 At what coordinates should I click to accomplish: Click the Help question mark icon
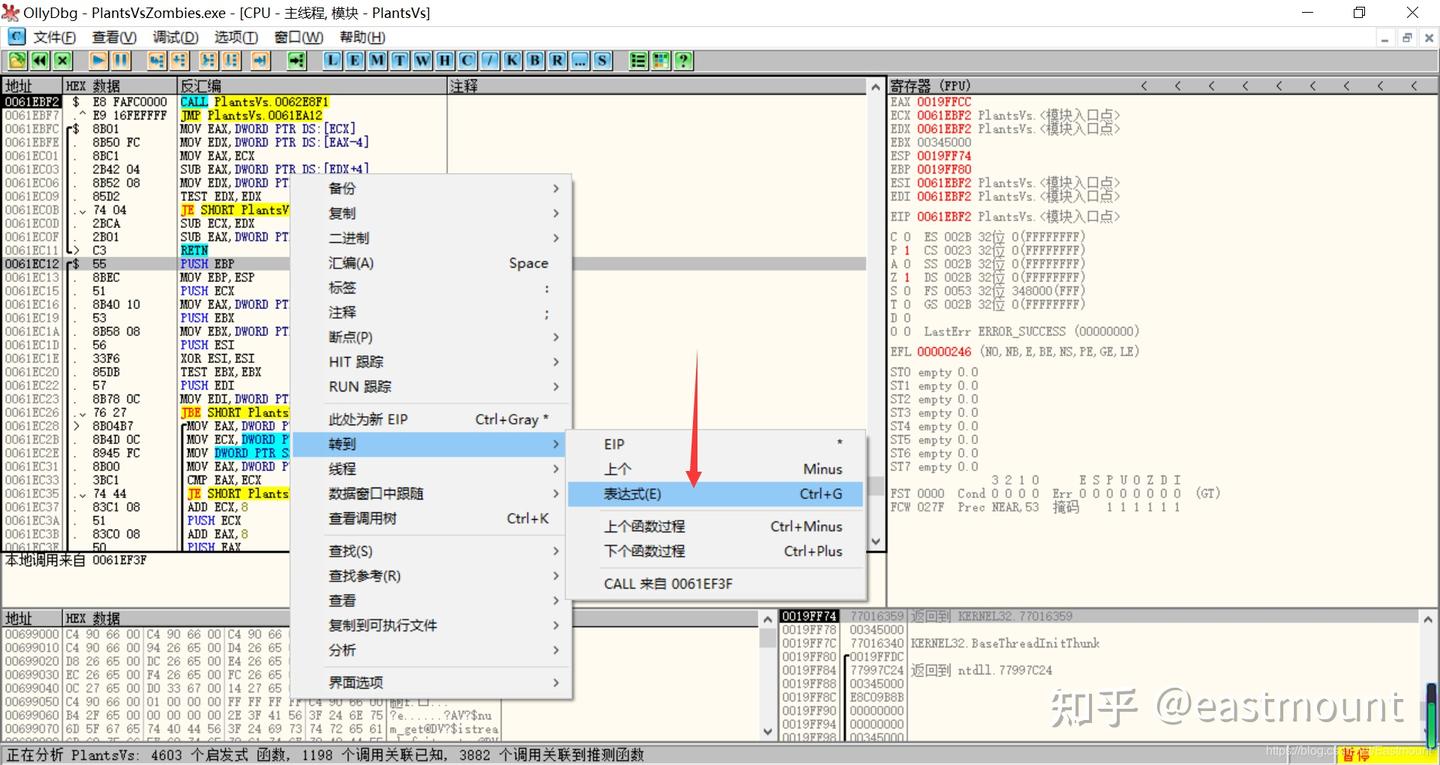tap(683, 60)
